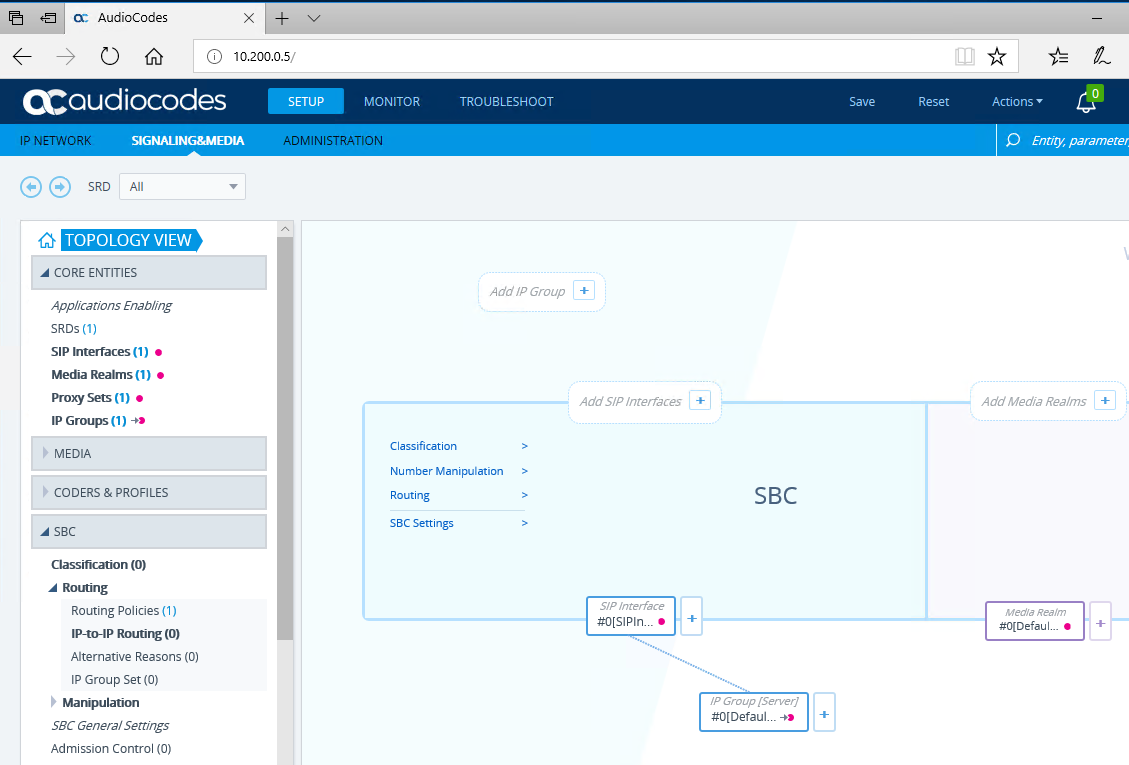The width and height of the screenshot is (1129, 765).
Task: Open IP-to-IP Routing (0) in sidebar
Action: click(125, 634)
